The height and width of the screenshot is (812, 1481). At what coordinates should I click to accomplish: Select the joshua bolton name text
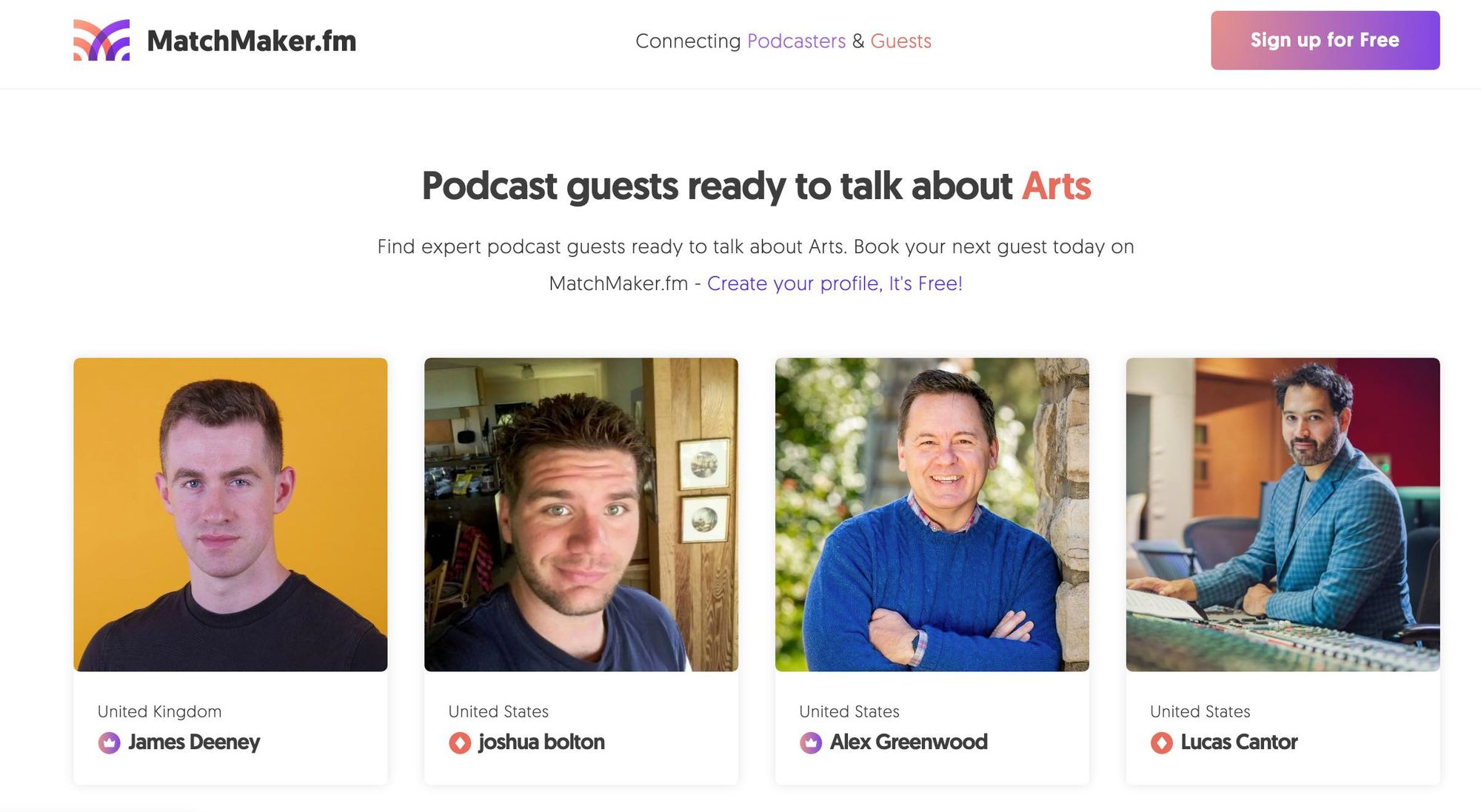pos(541,742)
